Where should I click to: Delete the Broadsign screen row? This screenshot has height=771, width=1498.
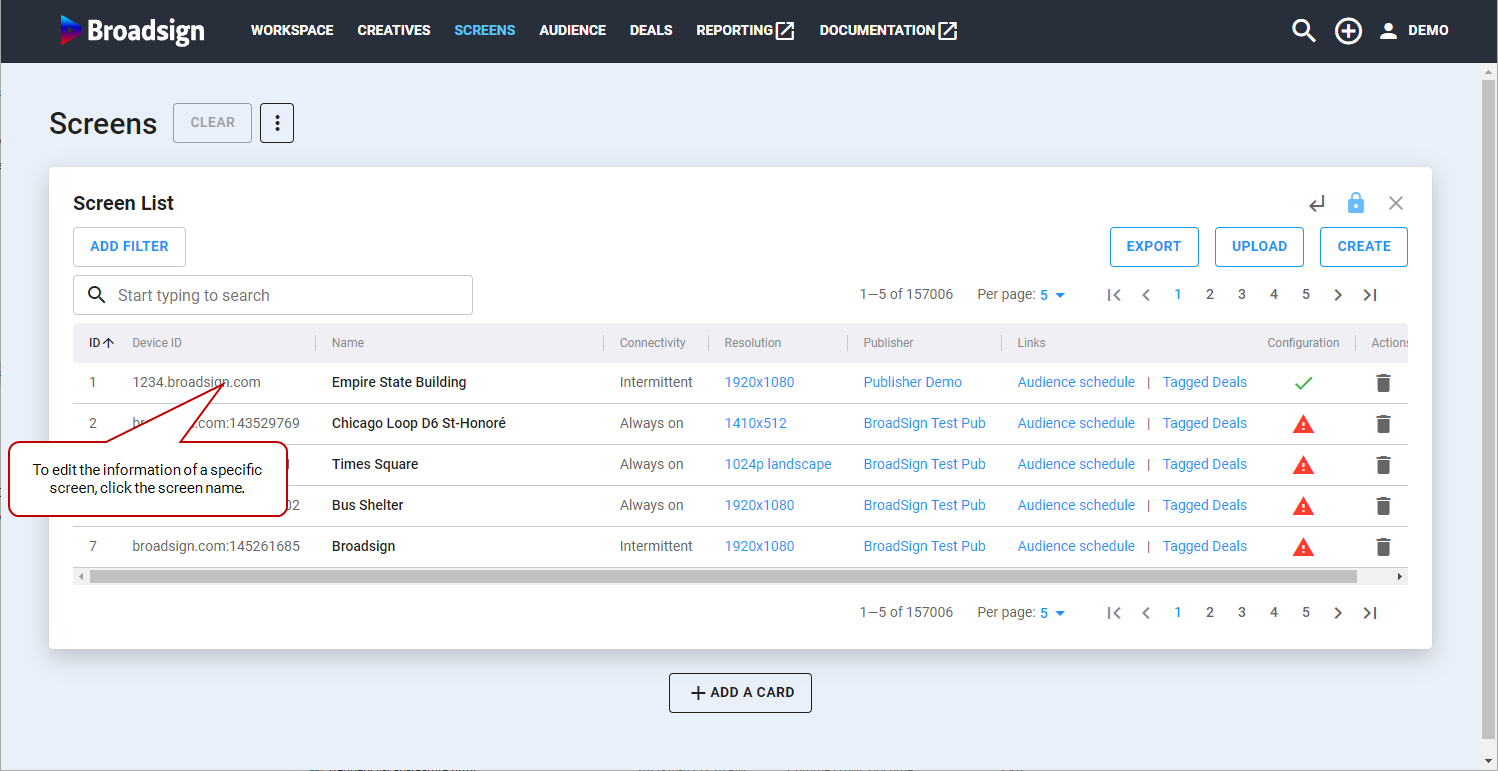pos(1383,547)
